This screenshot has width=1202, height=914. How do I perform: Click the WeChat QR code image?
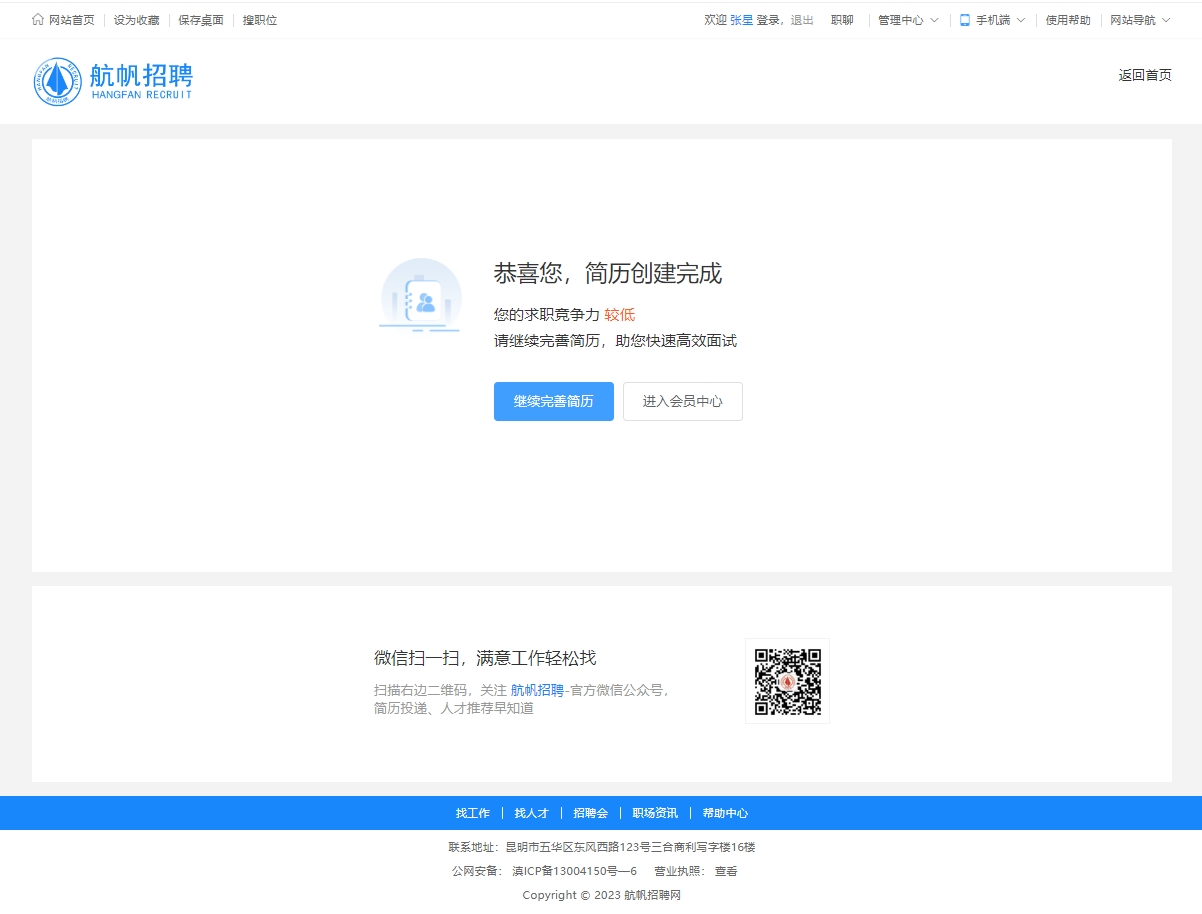click(787, 681)
